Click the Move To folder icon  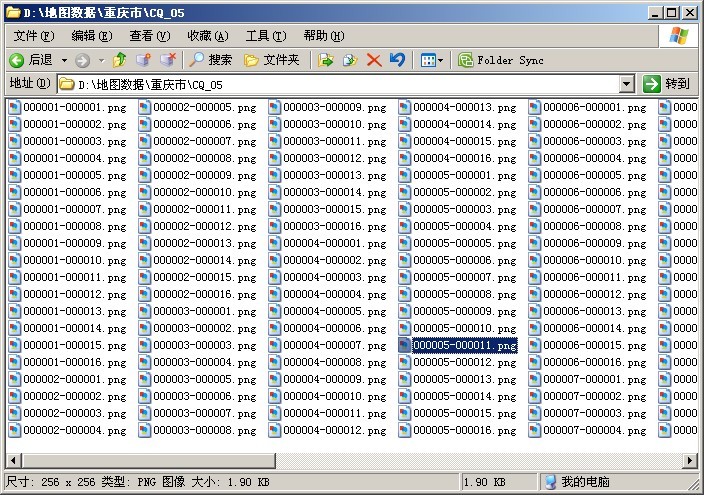point(326,60)
